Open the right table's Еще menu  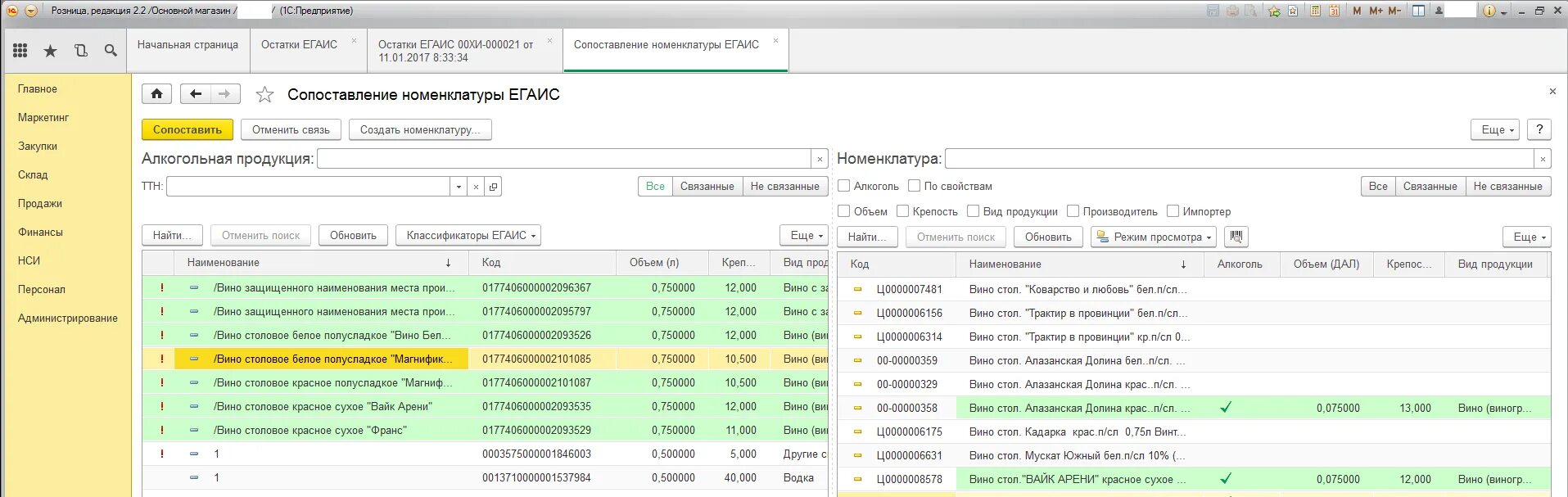coord(1527,237)
